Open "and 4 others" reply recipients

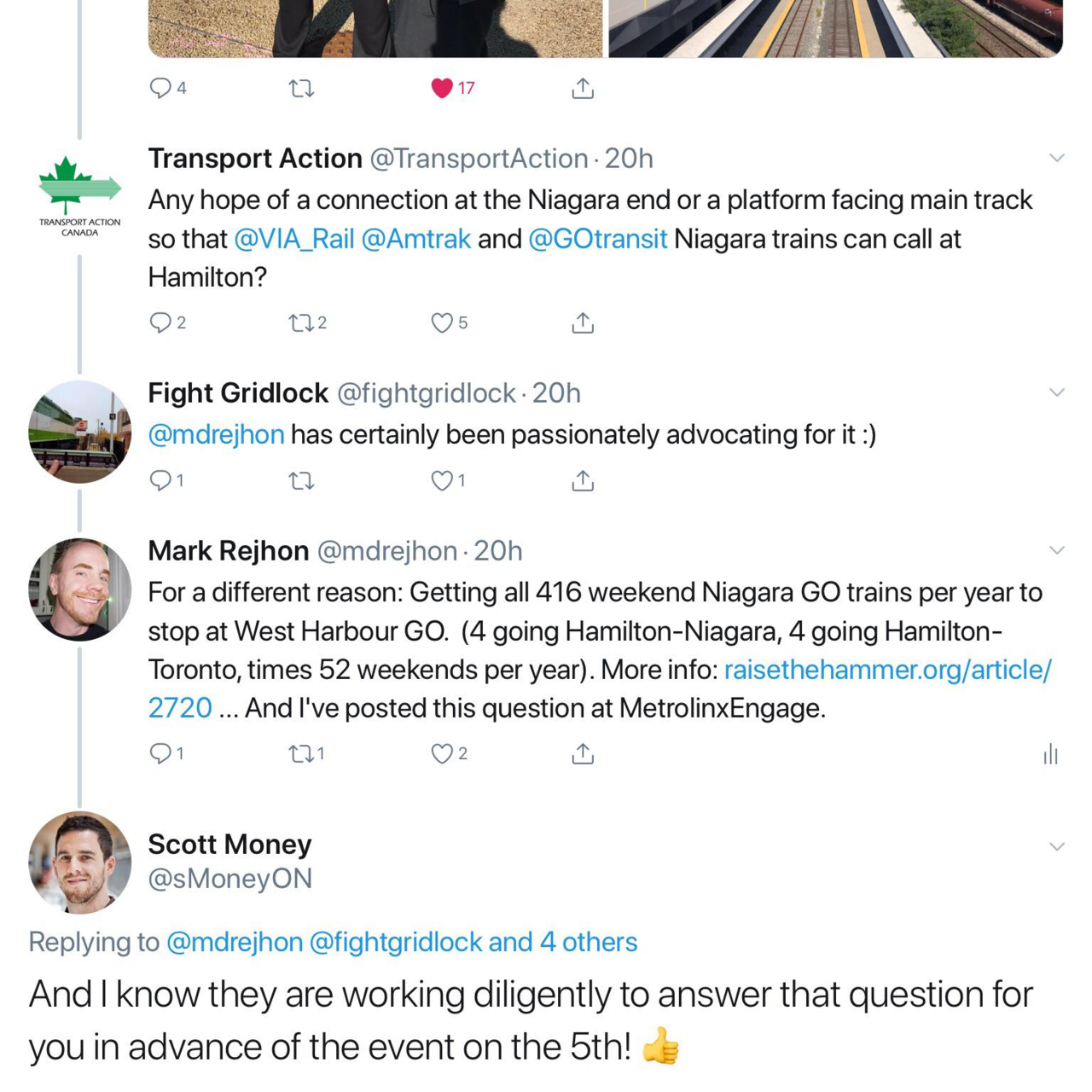click(563, 942)
